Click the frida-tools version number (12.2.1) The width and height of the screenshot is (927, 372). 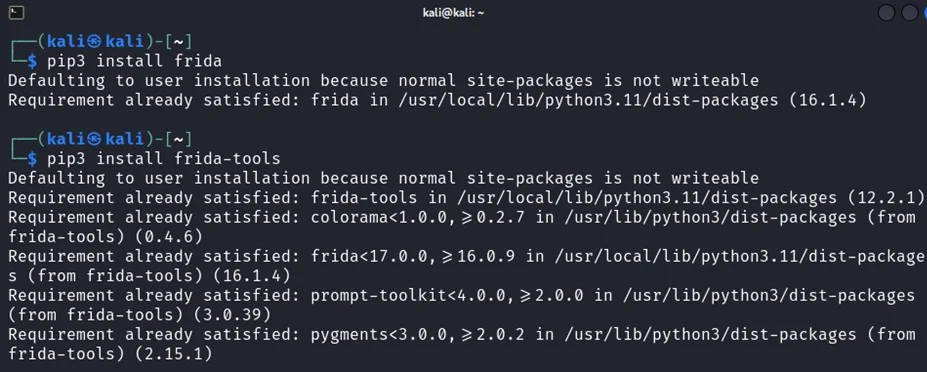(x=886, y=198)
